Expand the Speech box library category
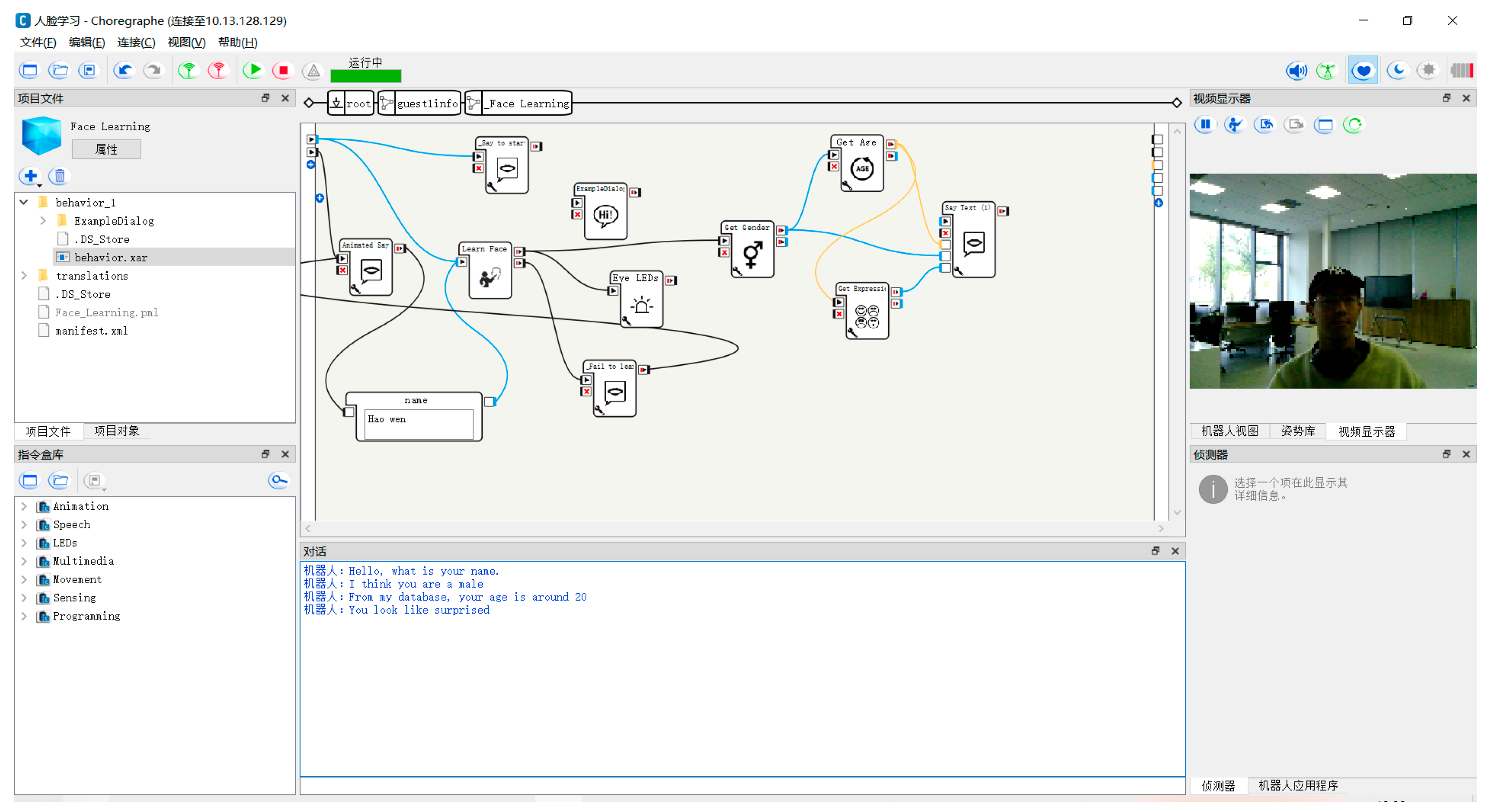Image resolution: width=1492 pixels, height=812 pixels. click(24, 524)
